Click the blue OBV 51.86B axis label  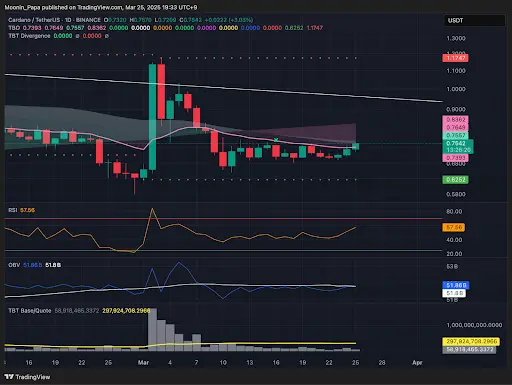coord(456,285)
